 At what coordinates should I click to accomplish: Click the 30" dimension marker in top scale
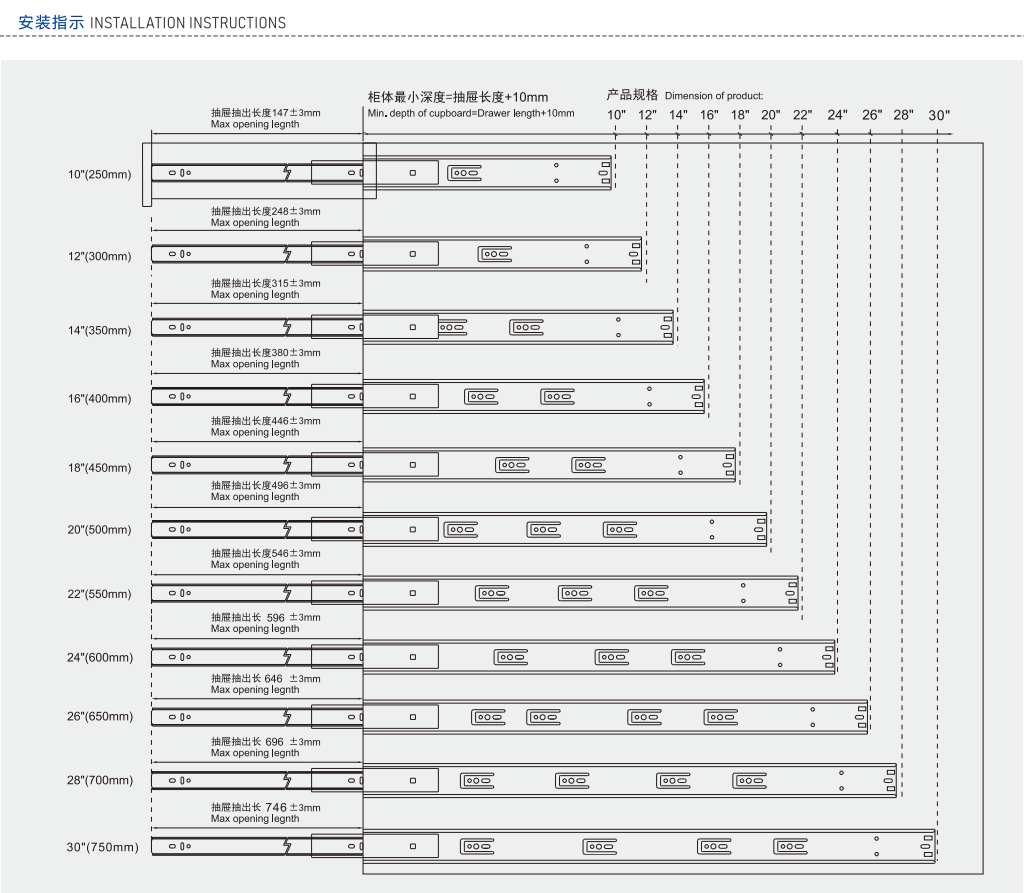[939, 115]
